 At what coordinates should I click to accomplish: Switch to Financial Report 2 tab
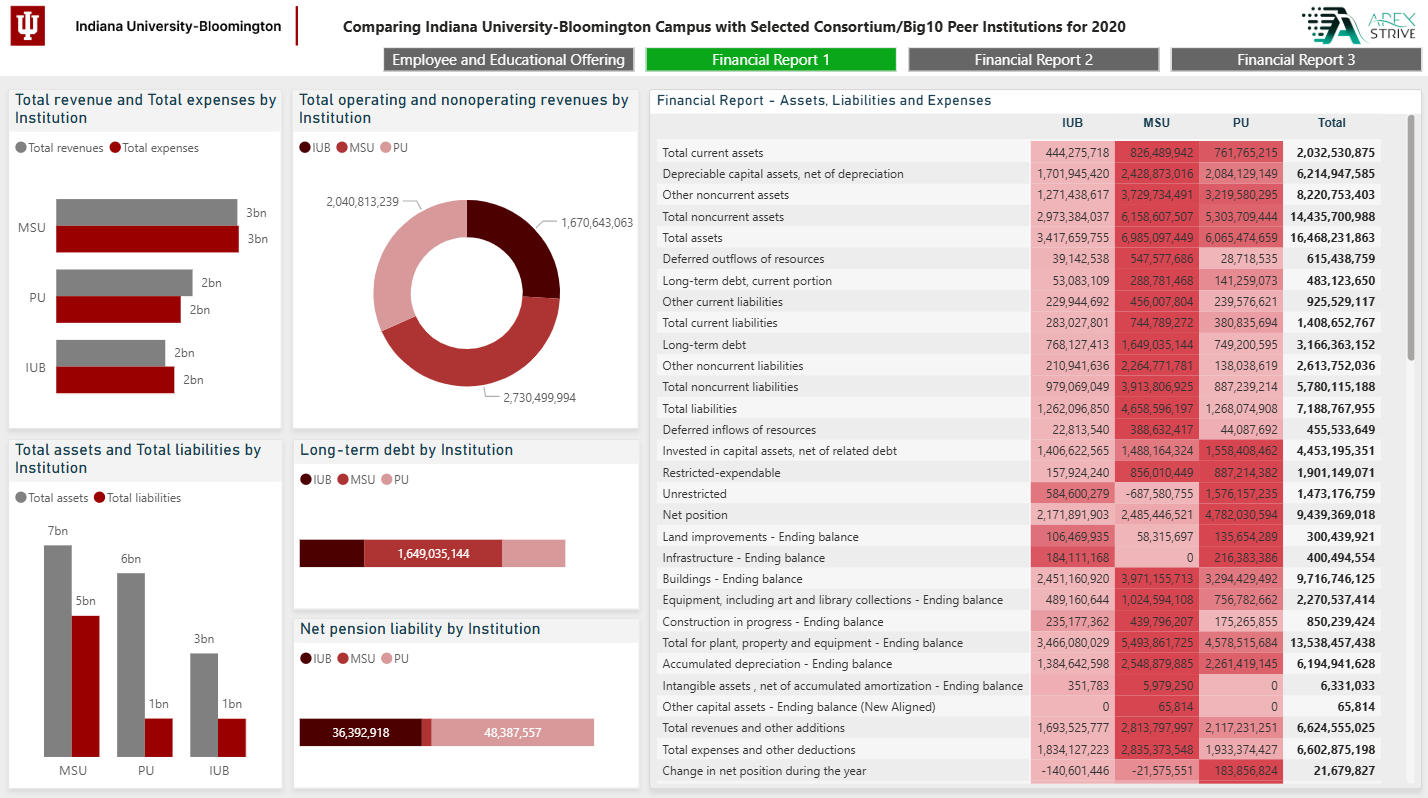click(x=1034, y=60)
